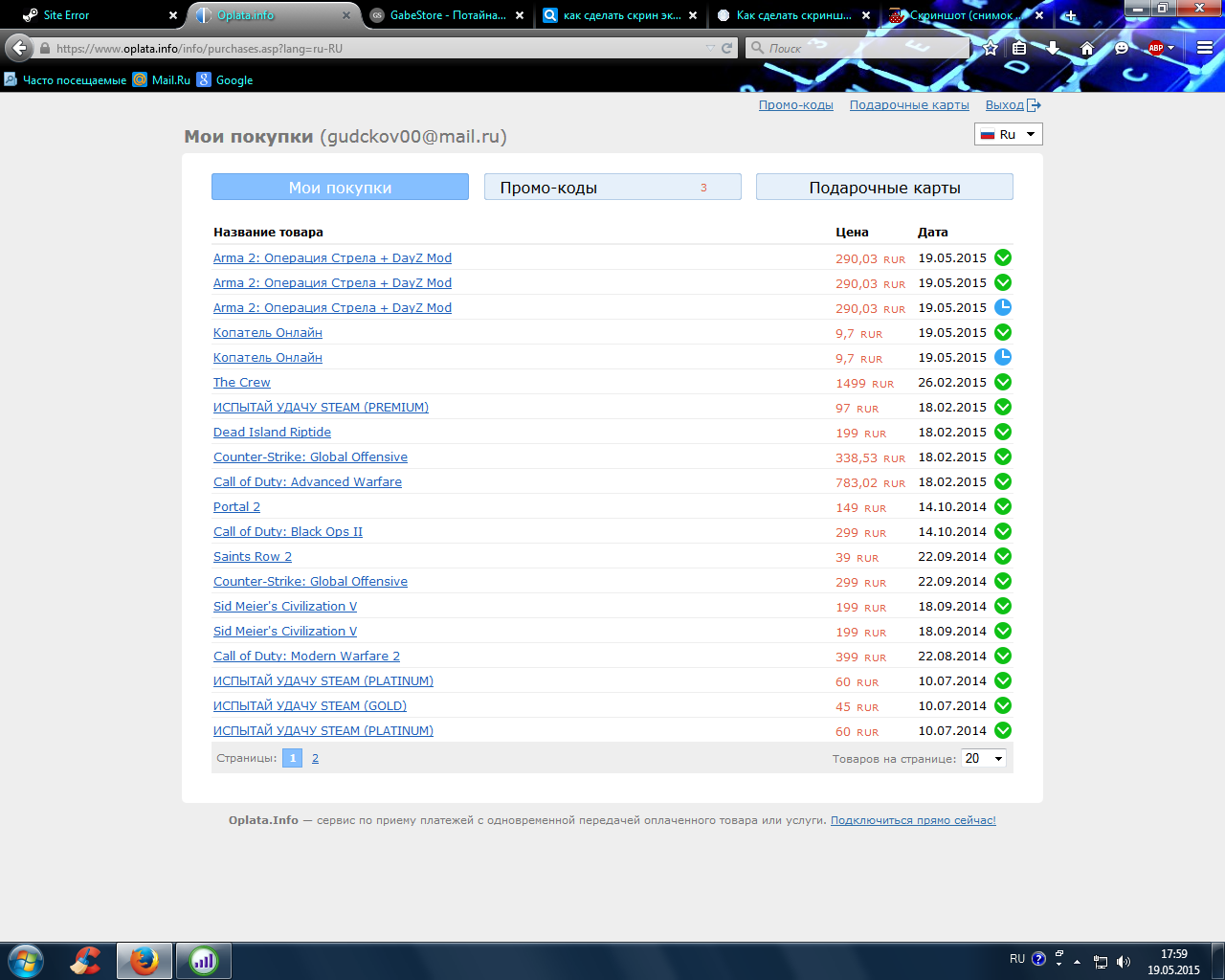Open the downloads arrow icon
Image resolution: width=1225 pixels, height=980 pixels.
tap(1053, 48)
